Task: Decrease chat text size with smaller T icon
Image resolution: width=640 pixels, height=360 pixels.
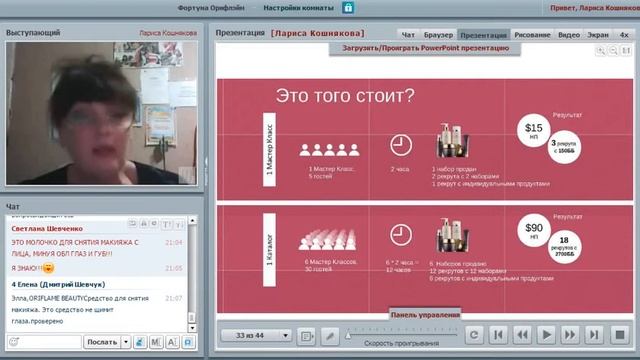Action: (179, 224)
